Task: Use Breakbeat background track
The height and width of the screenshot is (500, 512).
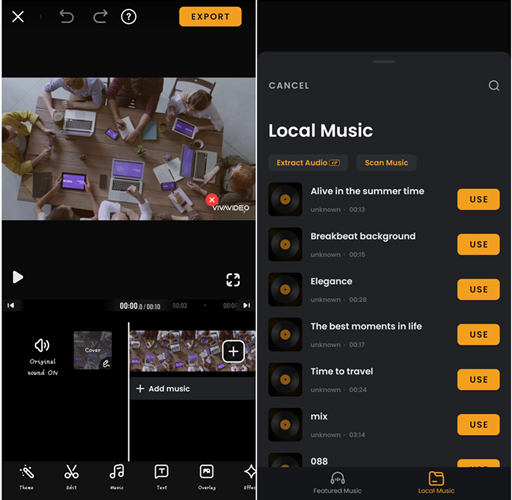Action: [x=478, y=244]
